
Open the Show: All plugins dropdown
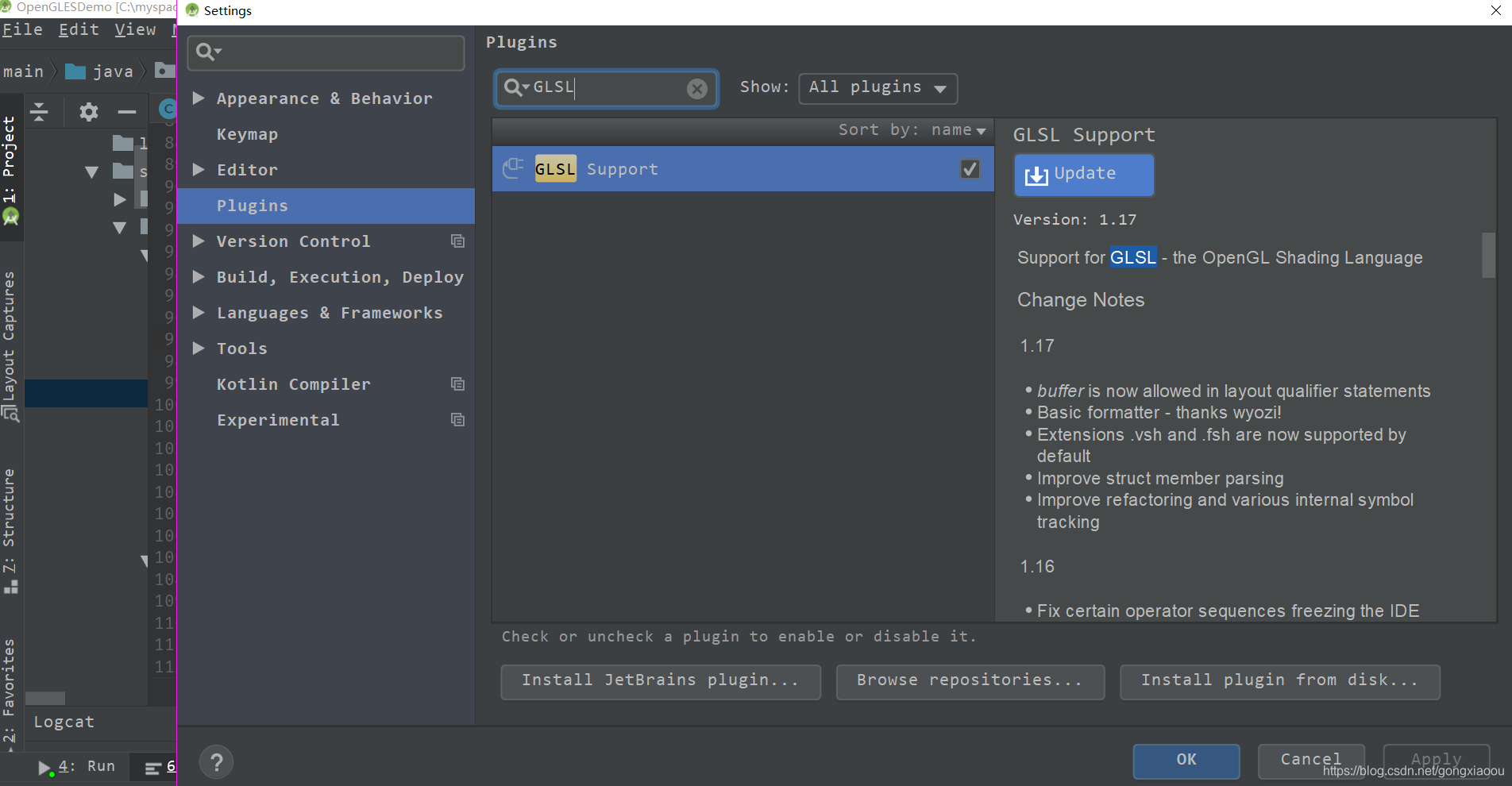pos(877,88)
